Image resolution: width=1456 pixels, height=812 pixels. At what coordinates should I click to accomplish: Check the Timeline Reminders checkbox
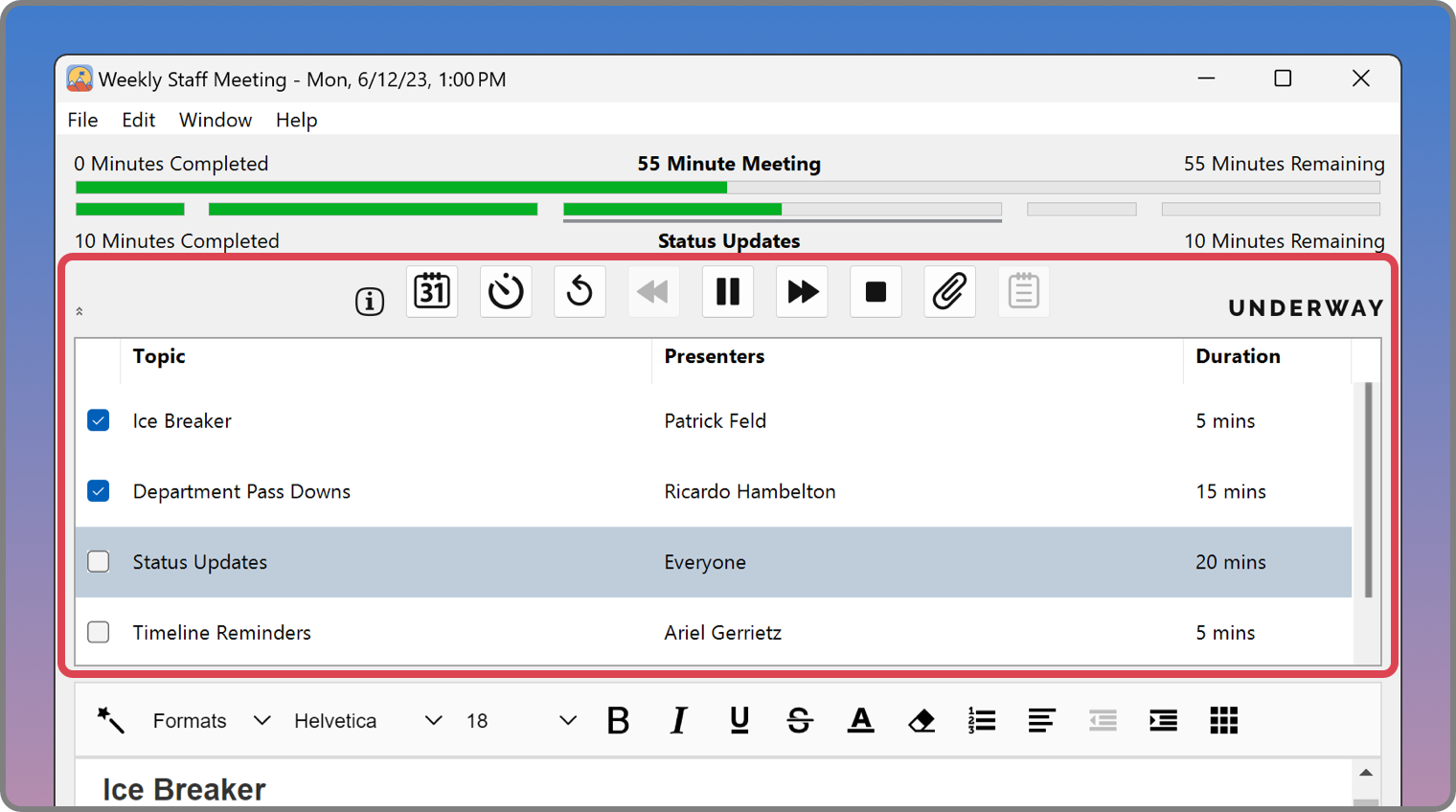(99, 632)
